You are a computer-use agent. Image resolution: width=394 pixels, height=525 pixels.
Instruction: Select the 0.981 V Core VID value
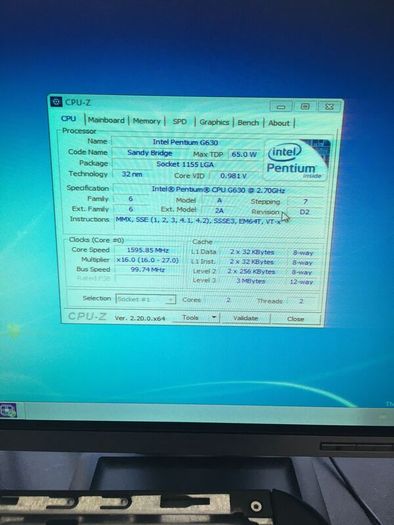(x=233, y=176)
